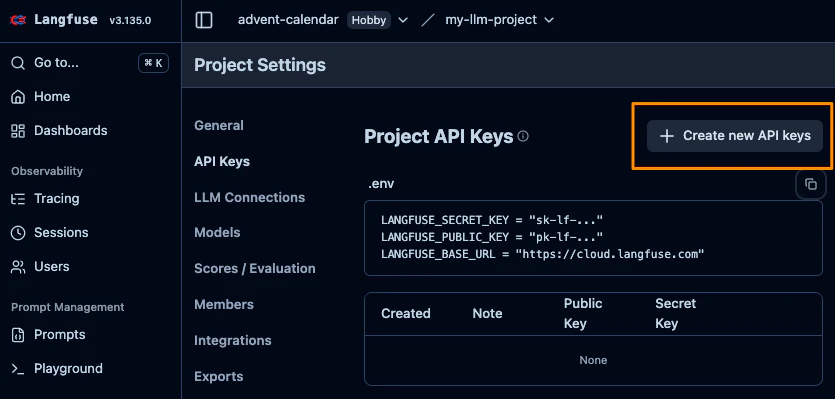The image size is (835, 399).
Task: Click the Prompt Management section label
Action: 68,307
